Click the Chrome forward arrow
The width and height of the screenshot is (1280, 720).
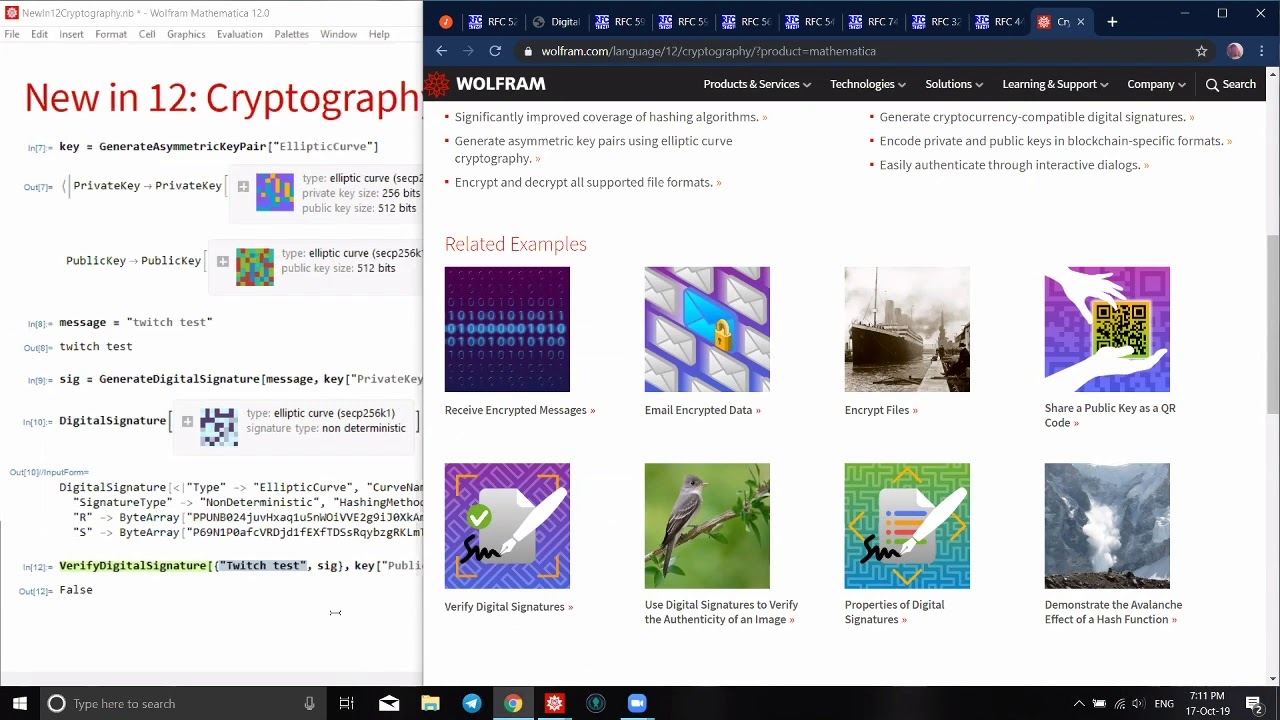coord(468,51)
